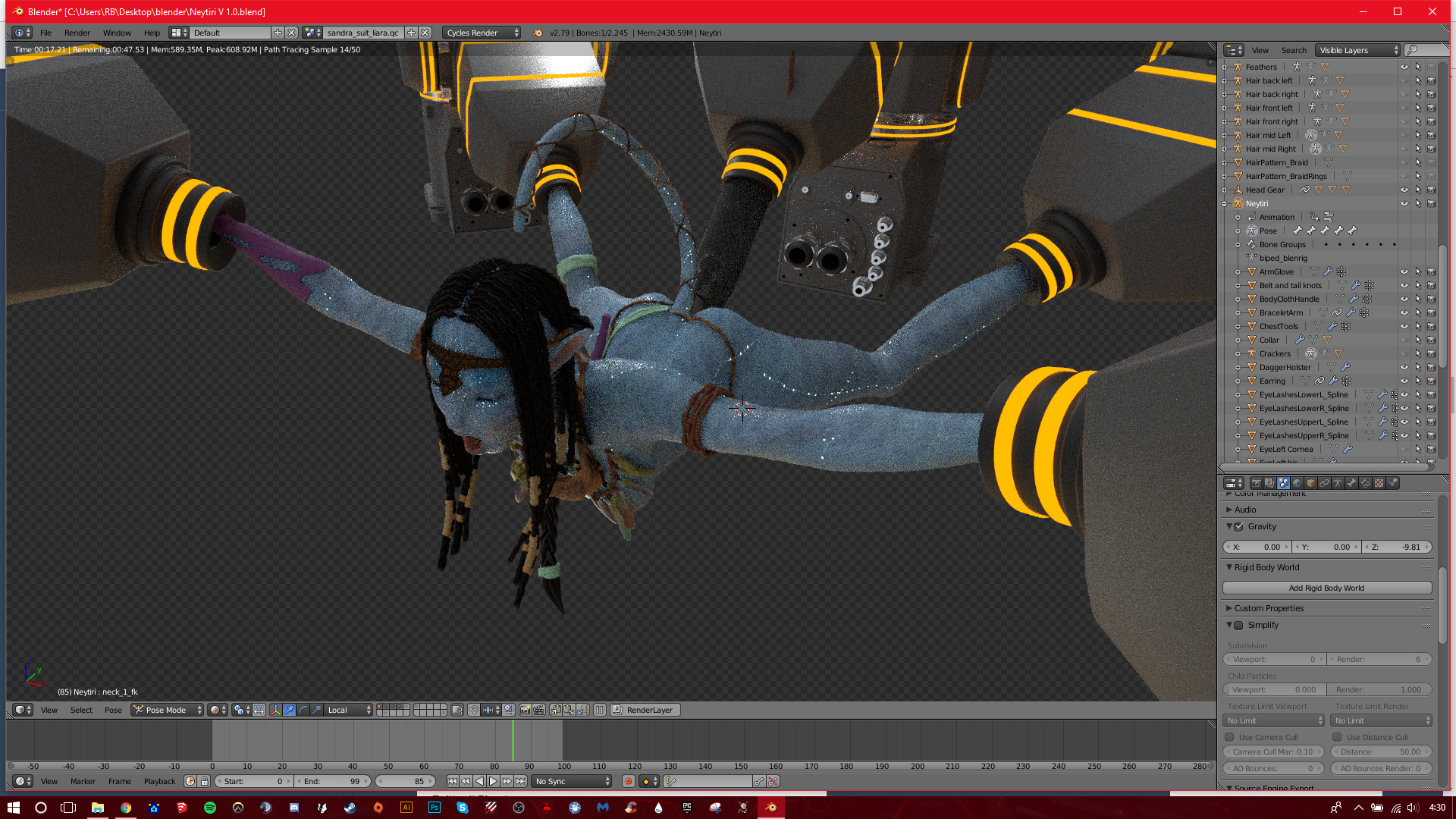Open the Render properties tab camera icon
This screenshot has width=1456, height=819.
(x=1256, y=483)
